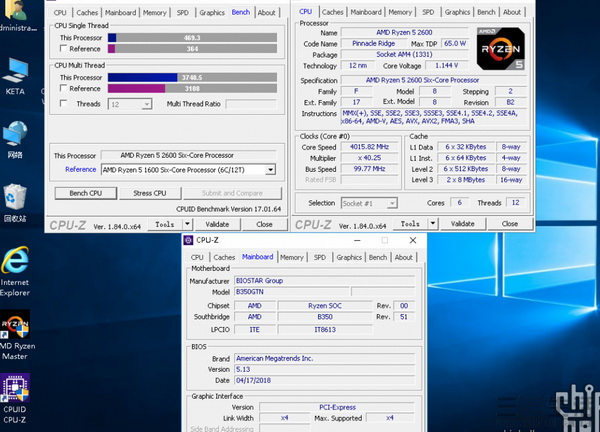This screenshot has width=600, height=432.
Task: Expand the Reference processor dropdown list
Action: [269, 169]
